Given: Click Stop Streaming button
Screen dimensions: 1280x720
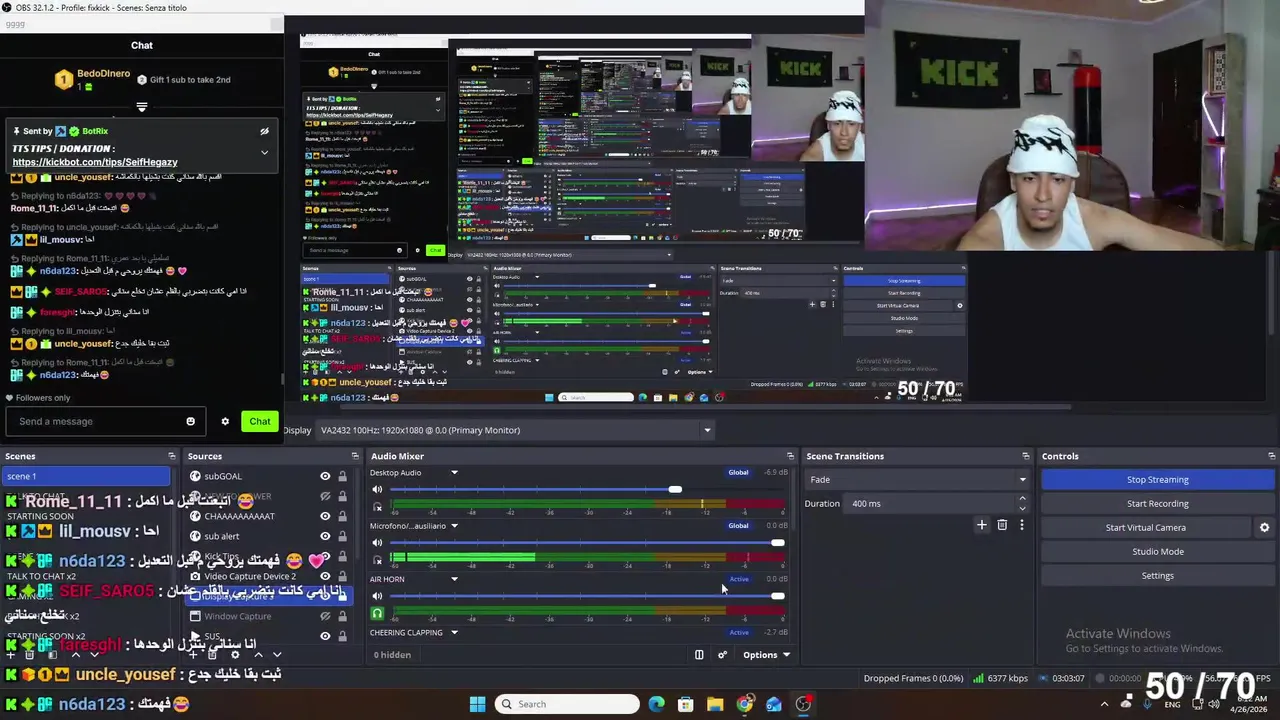Looking at the screenshot, I should (1158, 479).
